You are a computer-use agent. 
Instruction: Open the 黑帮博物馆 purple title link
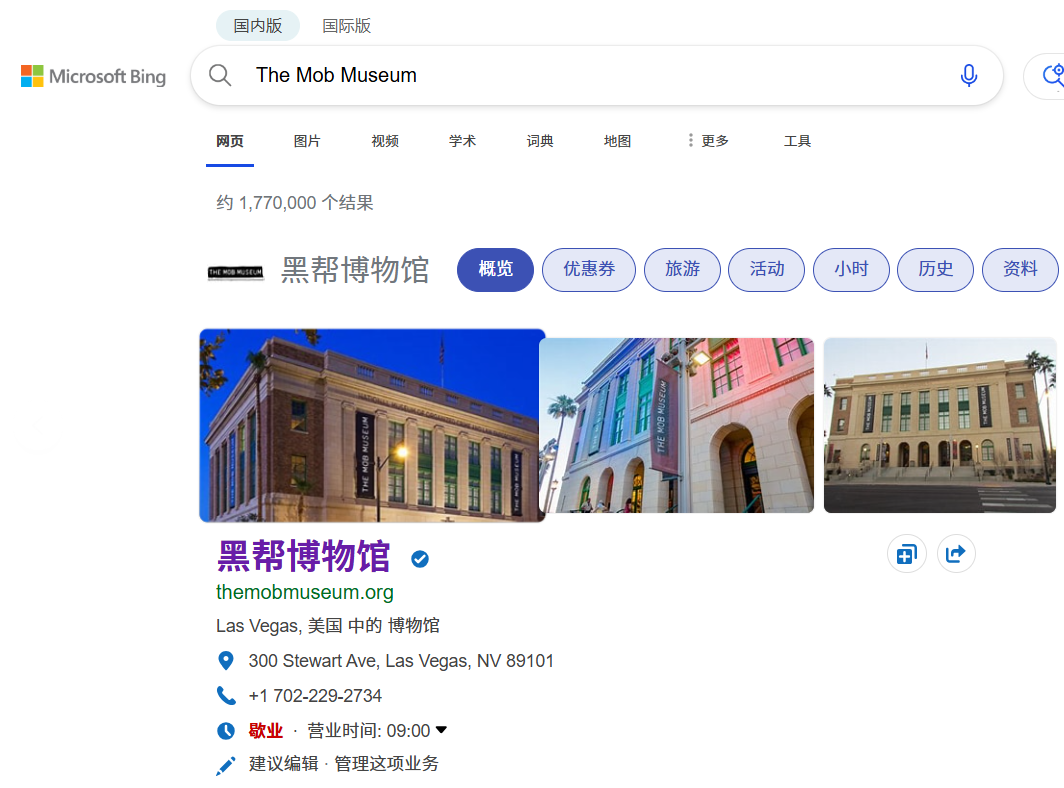(x=303, y=557)
